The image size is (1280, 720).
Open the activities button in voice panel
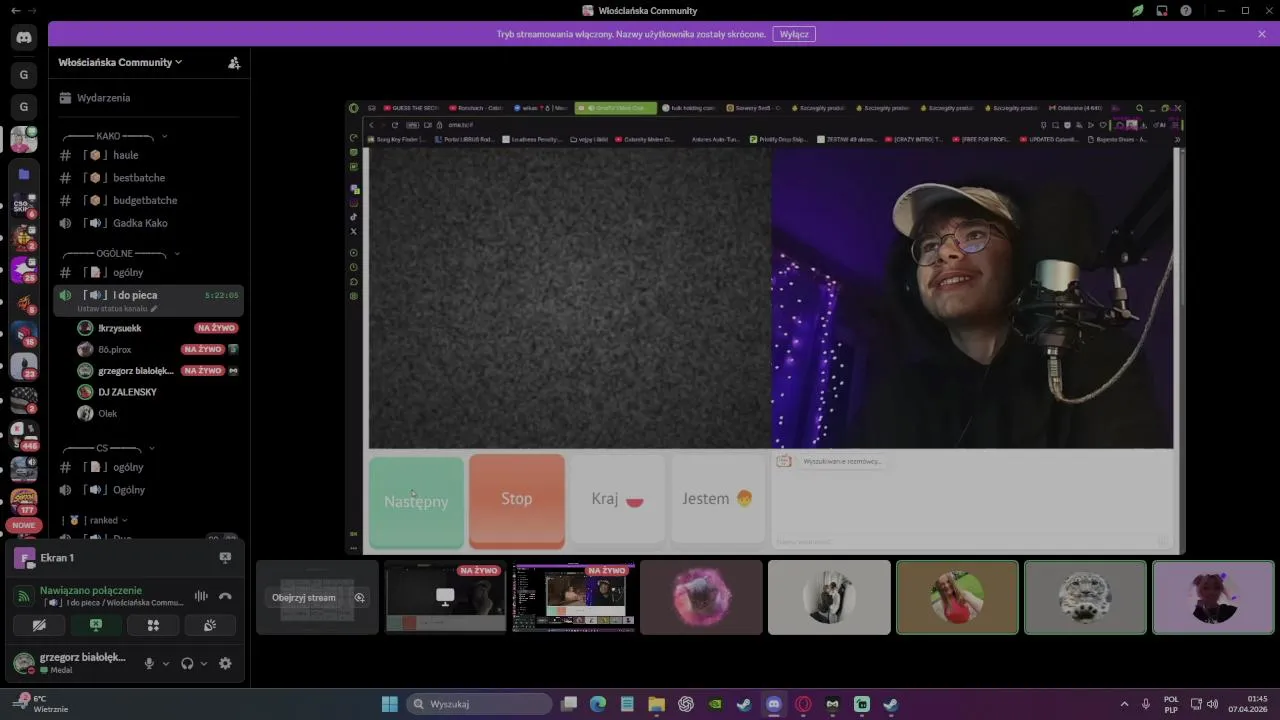point(153,625)
